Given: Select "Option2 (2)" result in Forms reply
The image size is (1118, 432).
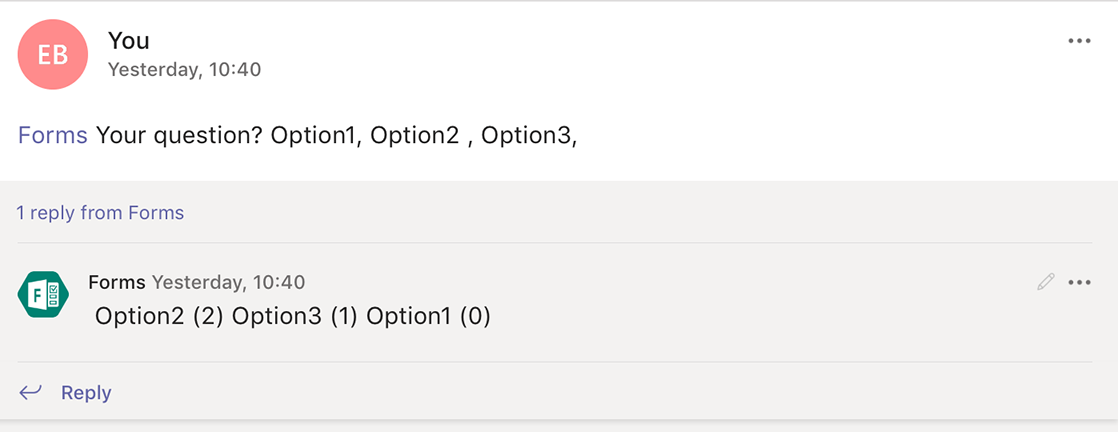Looking at the screenshot, I should pyautogui.click(x=160, y=317).
